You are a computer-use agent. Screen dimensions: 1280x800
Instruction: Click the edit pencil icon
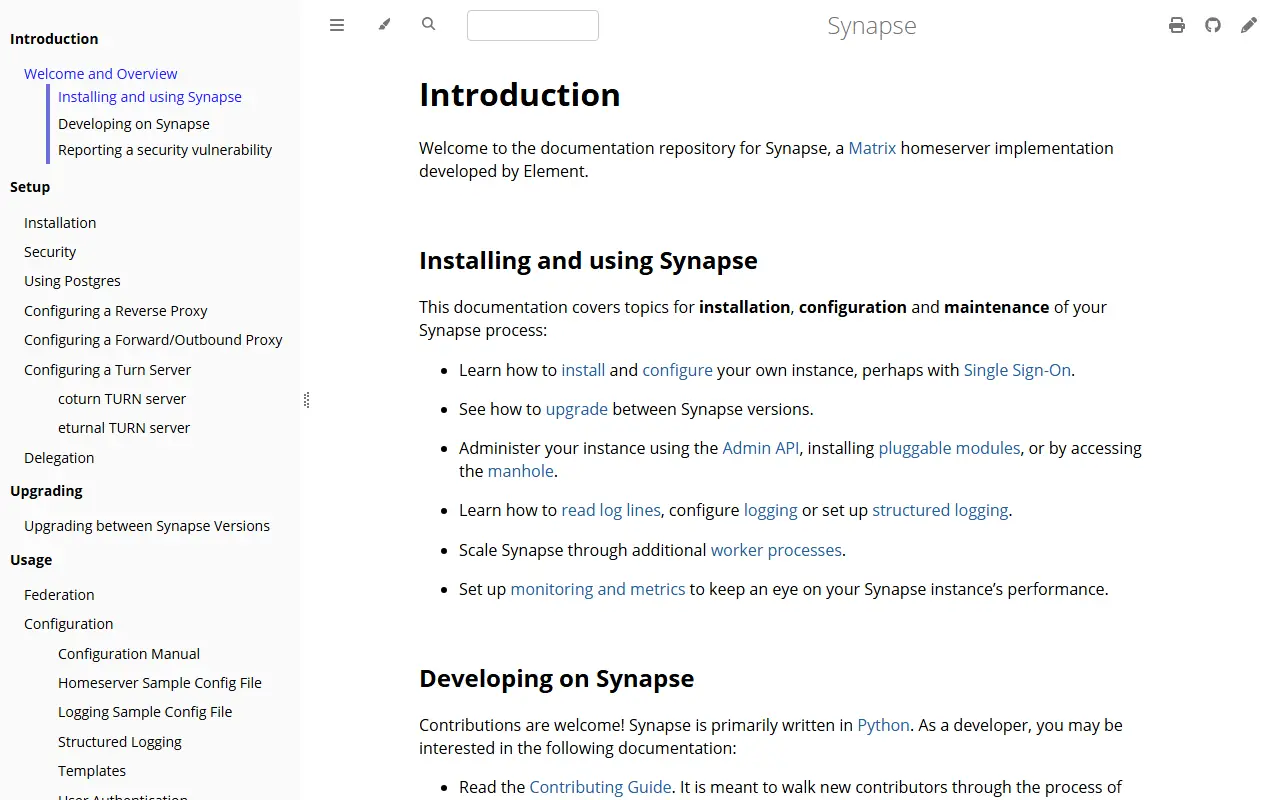(x=1249, y=25)
